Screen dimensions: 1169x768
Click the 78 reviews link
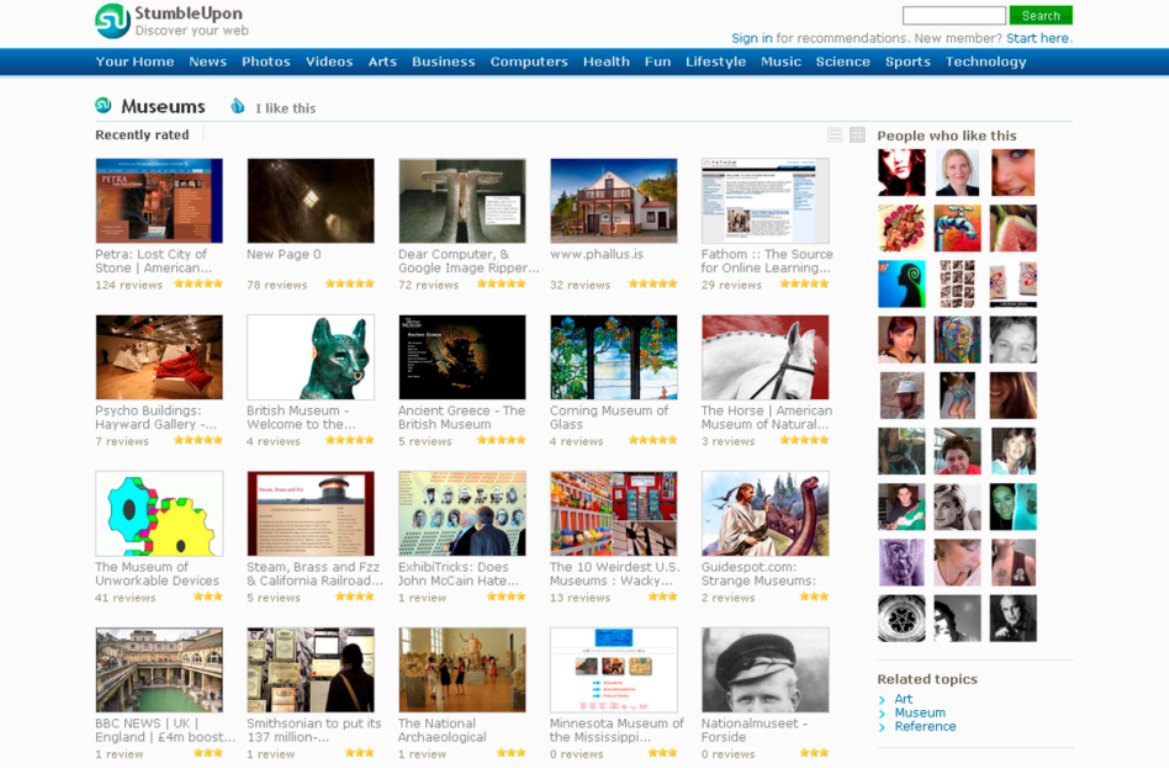[277, 285]
